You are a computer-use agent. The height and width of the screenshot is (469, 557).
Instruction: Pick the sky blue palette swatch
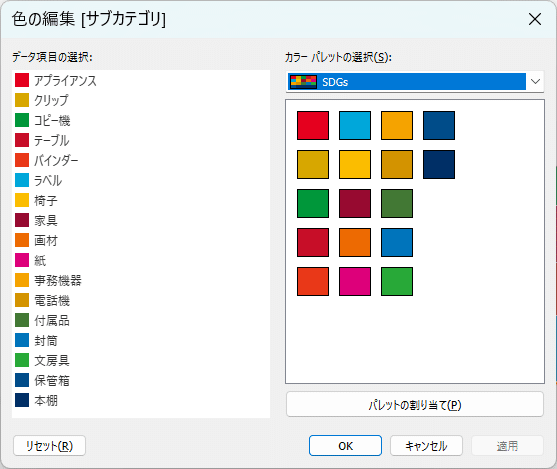click(355, 125)
